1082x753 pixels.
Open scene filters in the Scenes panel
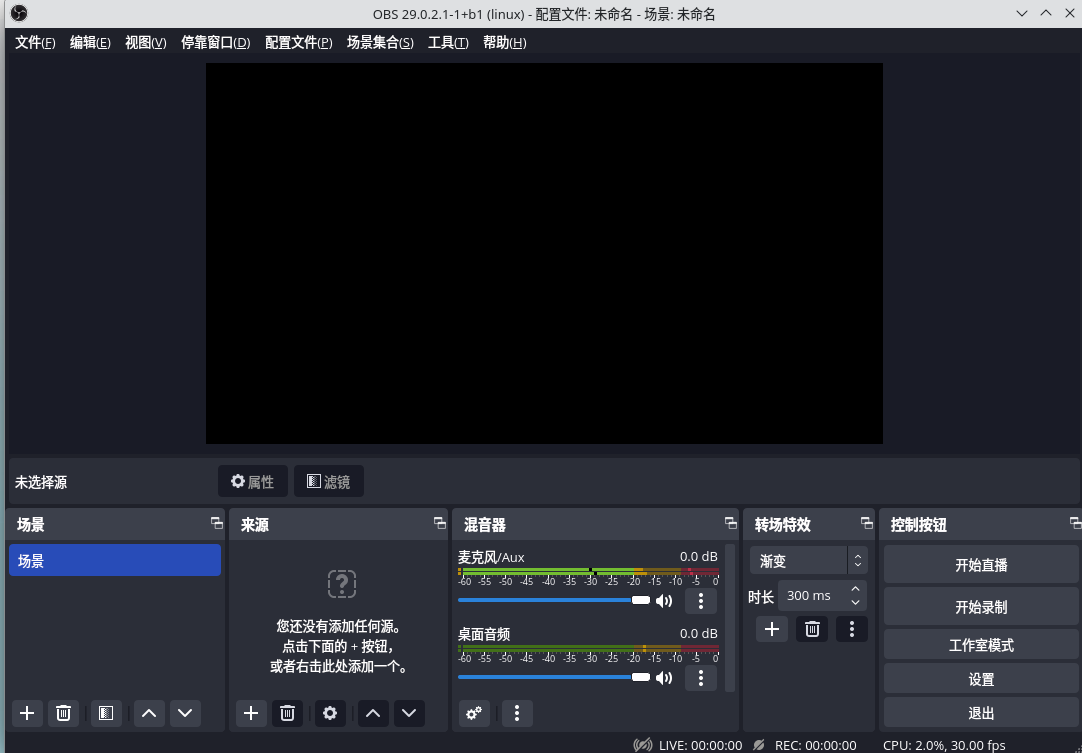click(x=106, y=713)
